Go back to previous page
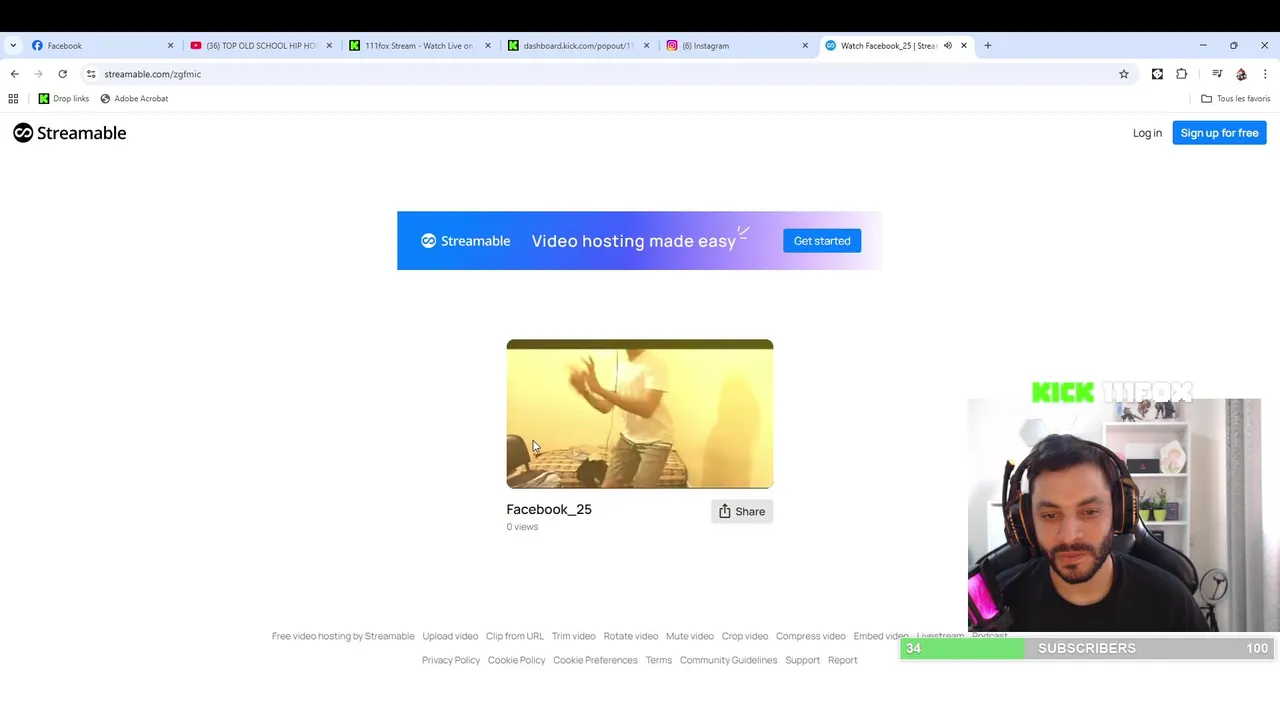Viewport: 1280px width, 720px height. click(x=14, y=74)
